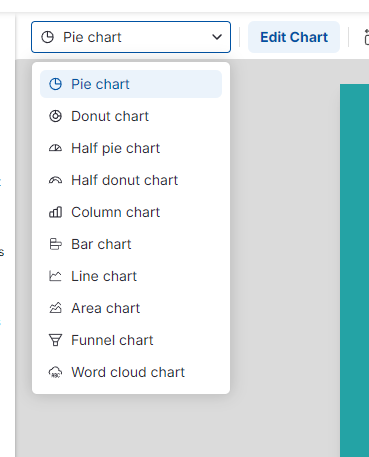Choose the Half pie chart entry
This screenshot has height=457, width=369.
[131, 148]
